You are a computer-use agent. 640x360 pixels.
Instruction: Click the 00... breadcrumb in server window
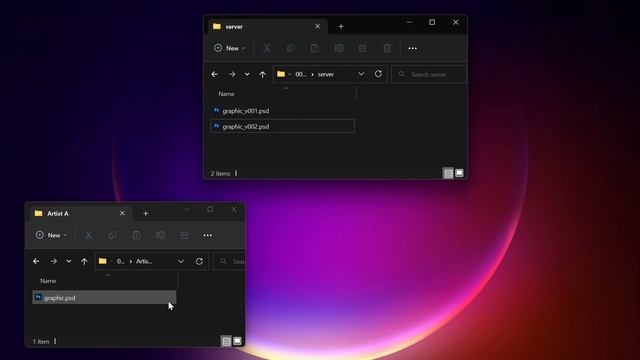(x=301, y=74)
